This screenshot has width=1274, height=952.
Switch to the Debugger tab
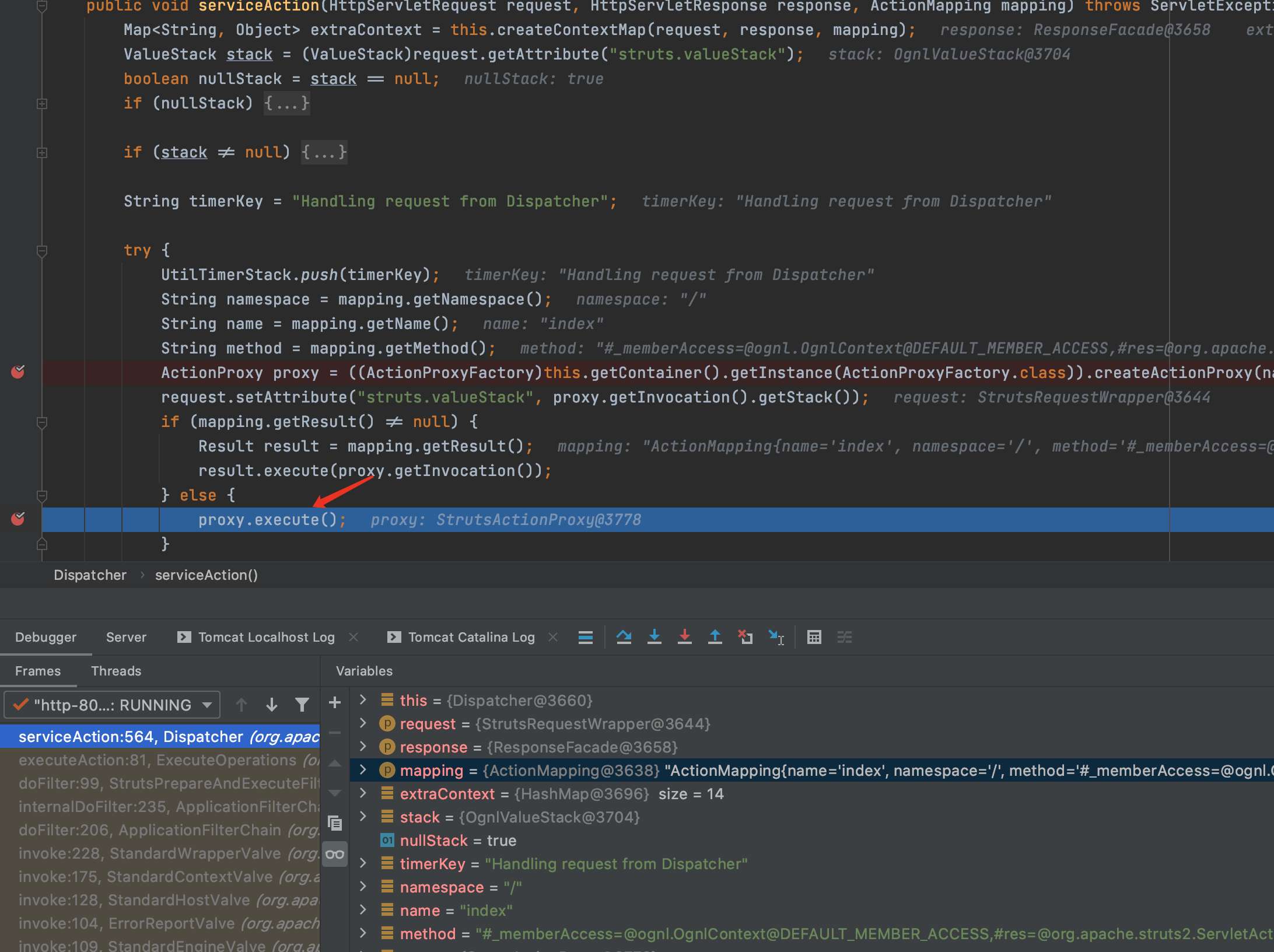pos(45,637)
